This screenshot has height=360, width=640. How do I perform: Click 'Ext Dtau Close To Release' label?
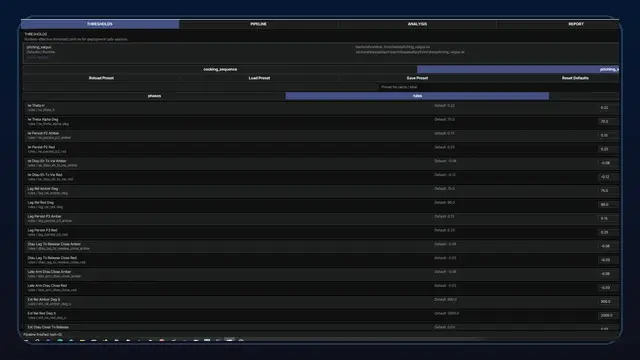click(48, 327)
